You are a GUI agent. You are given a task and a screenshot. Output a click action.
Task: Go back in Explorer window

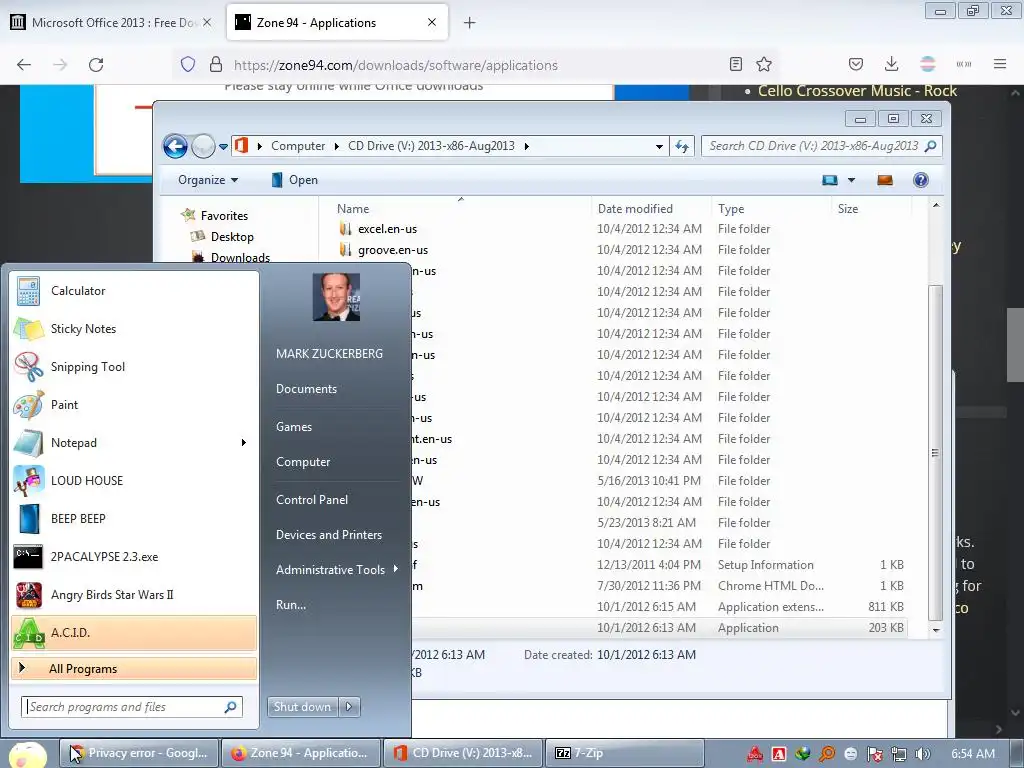pyautogui.click(x=175, y=146)
